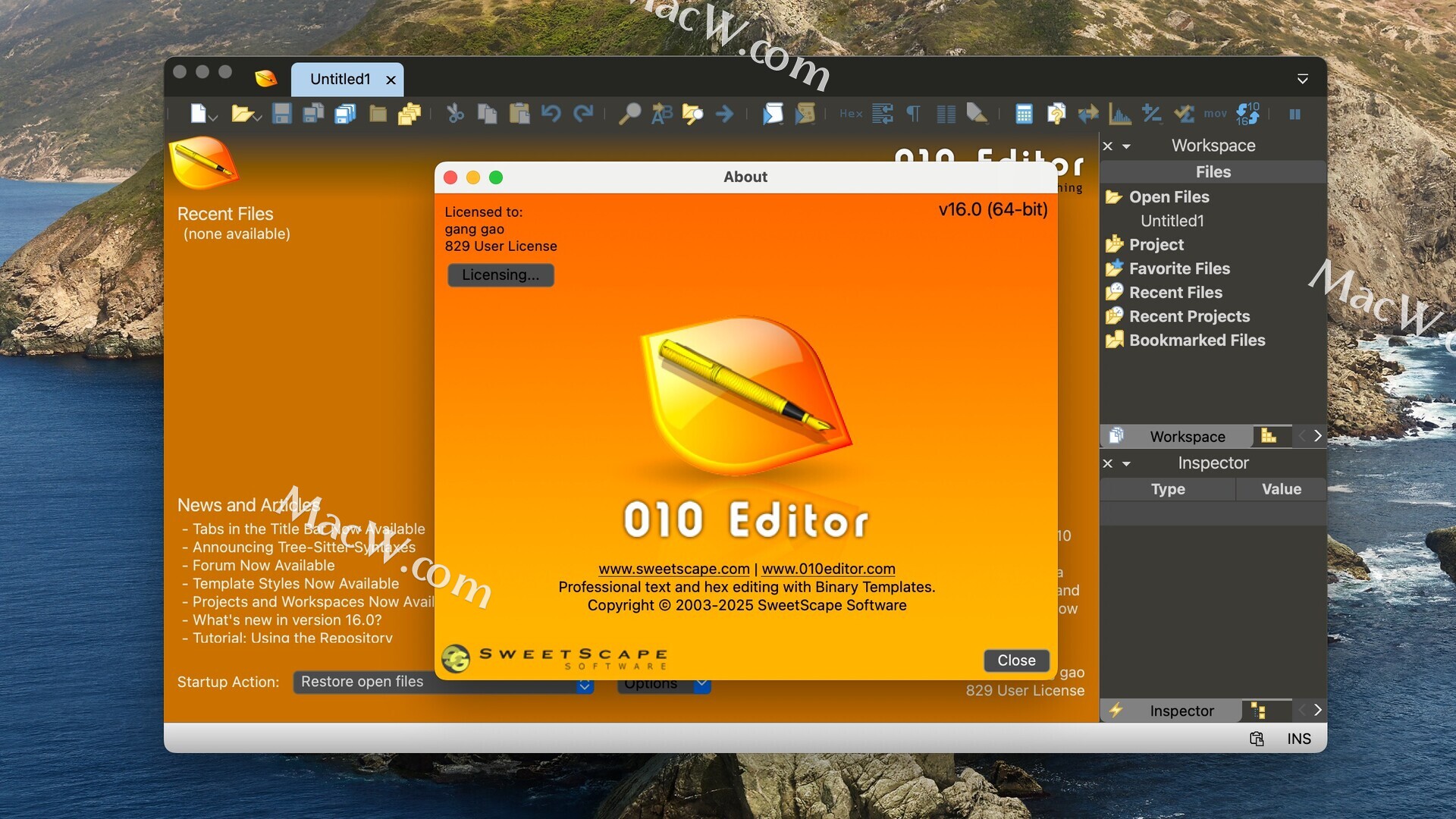The width and height of the screenshot is (1456, 819).
Task: Click the Close All files icon
Action: point(409,114)
